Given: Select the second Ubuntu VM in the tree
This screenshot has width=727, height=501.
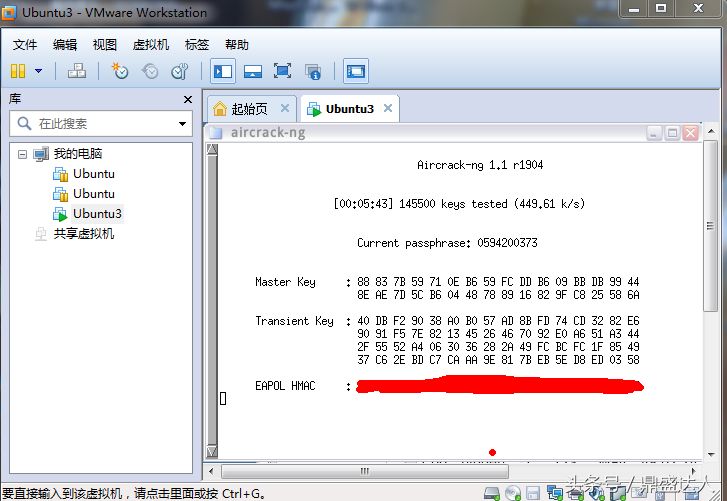Looking at the screenshot, I should (94, 194).
